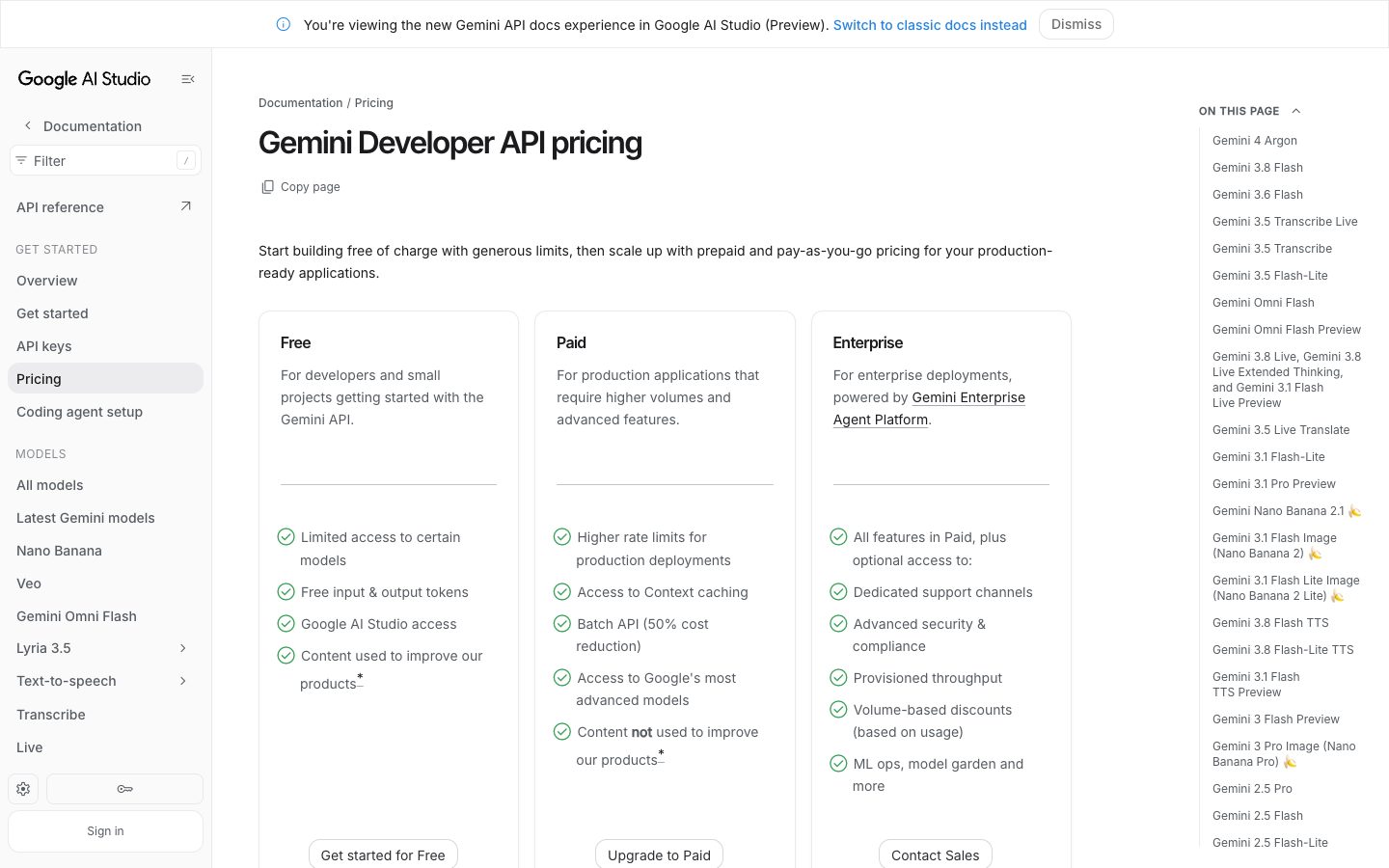The height and width of the screenshot is (868, 1389).
Task: Click the Upgrade to Paid button
Action: click(x=659, y=854)
